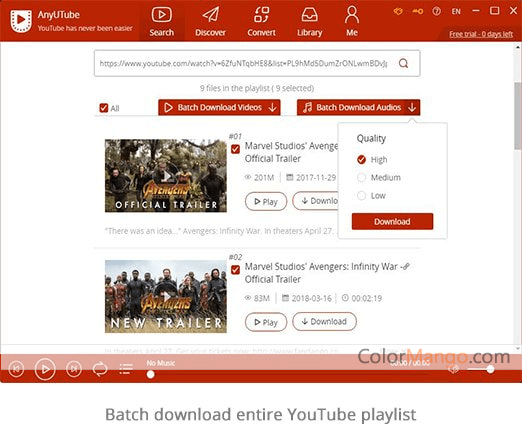Viewport: 522px width, 424px height.
Task: Click the help question mark icon
Action: (436, 12)
